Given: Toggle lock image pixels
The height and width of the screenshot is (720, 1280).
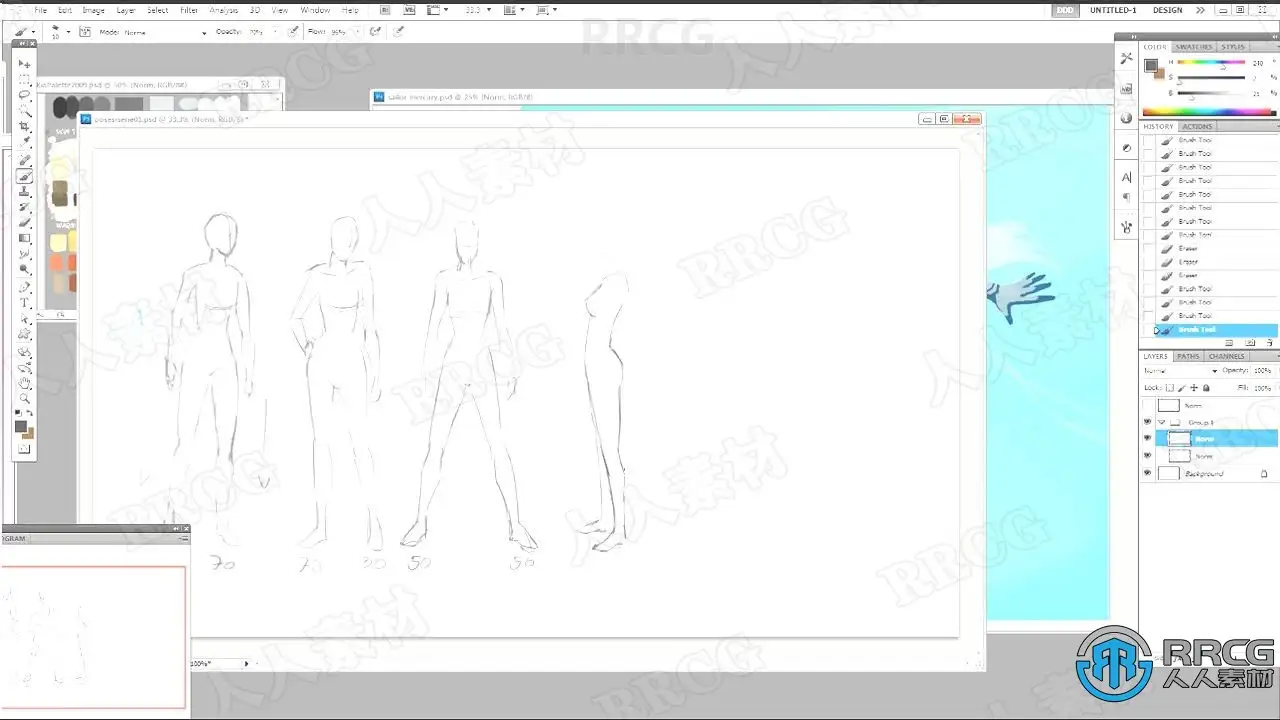Looking at the screenshot, I should (x=1183, y=388).
